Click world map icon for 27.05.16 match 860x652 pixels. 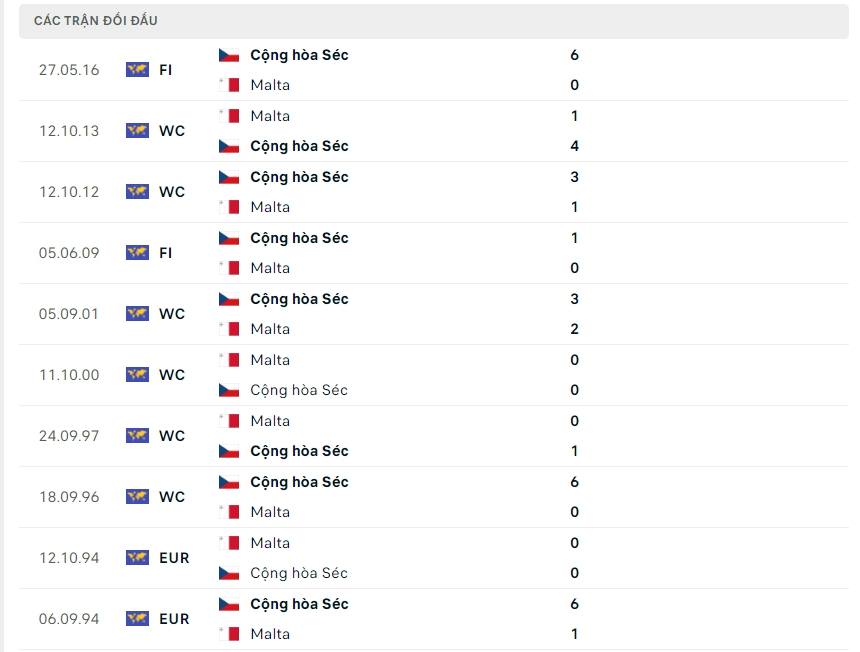coord(137,70)
